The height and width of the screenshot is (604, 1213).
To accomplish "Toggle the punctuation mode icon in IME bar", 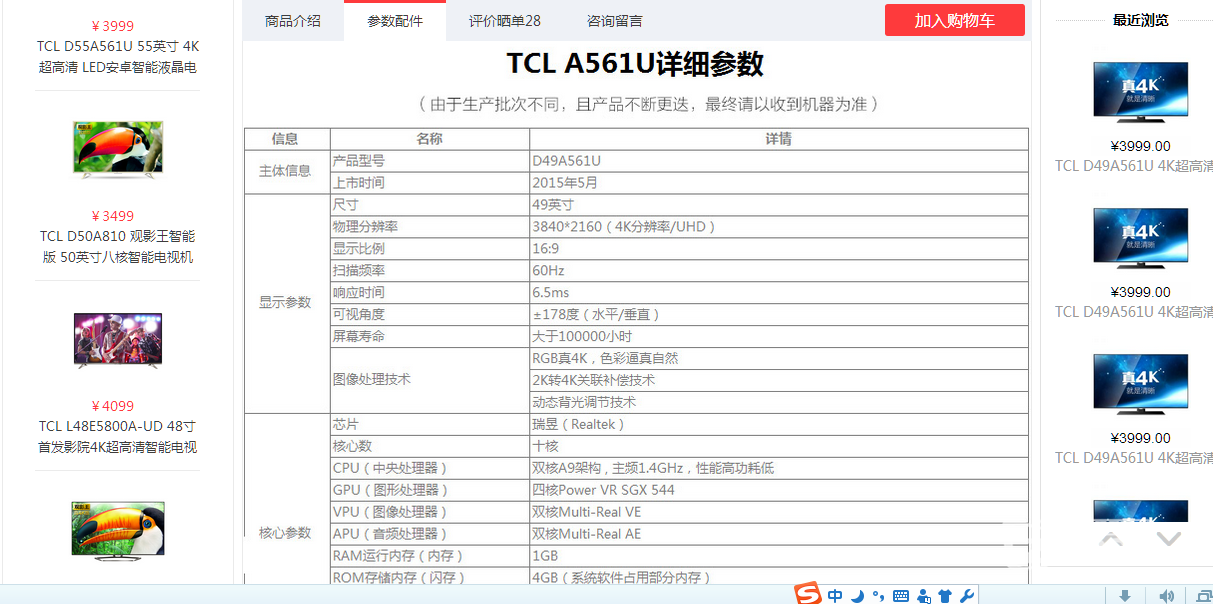I will click(x=878, y=596).
